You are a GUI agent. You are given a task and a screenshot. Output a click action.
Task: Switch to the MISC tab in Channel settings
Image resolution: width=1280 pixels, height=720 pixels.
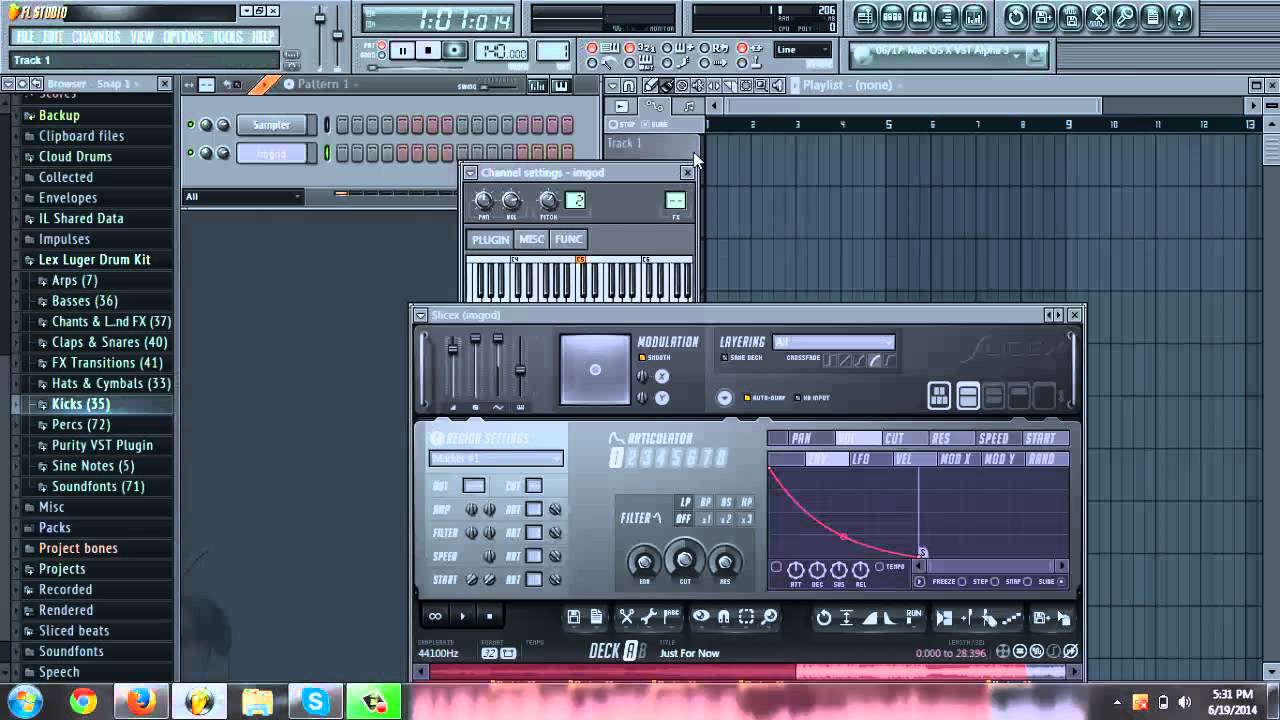point(531,239)
